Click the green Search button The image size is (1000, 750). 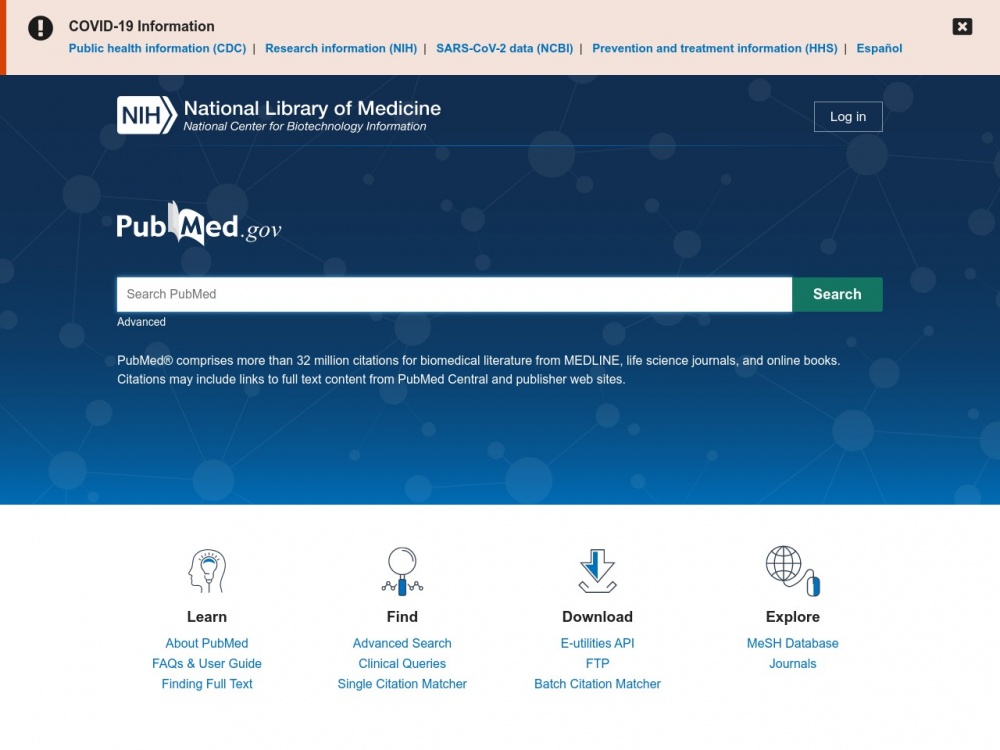coord(837,294)
